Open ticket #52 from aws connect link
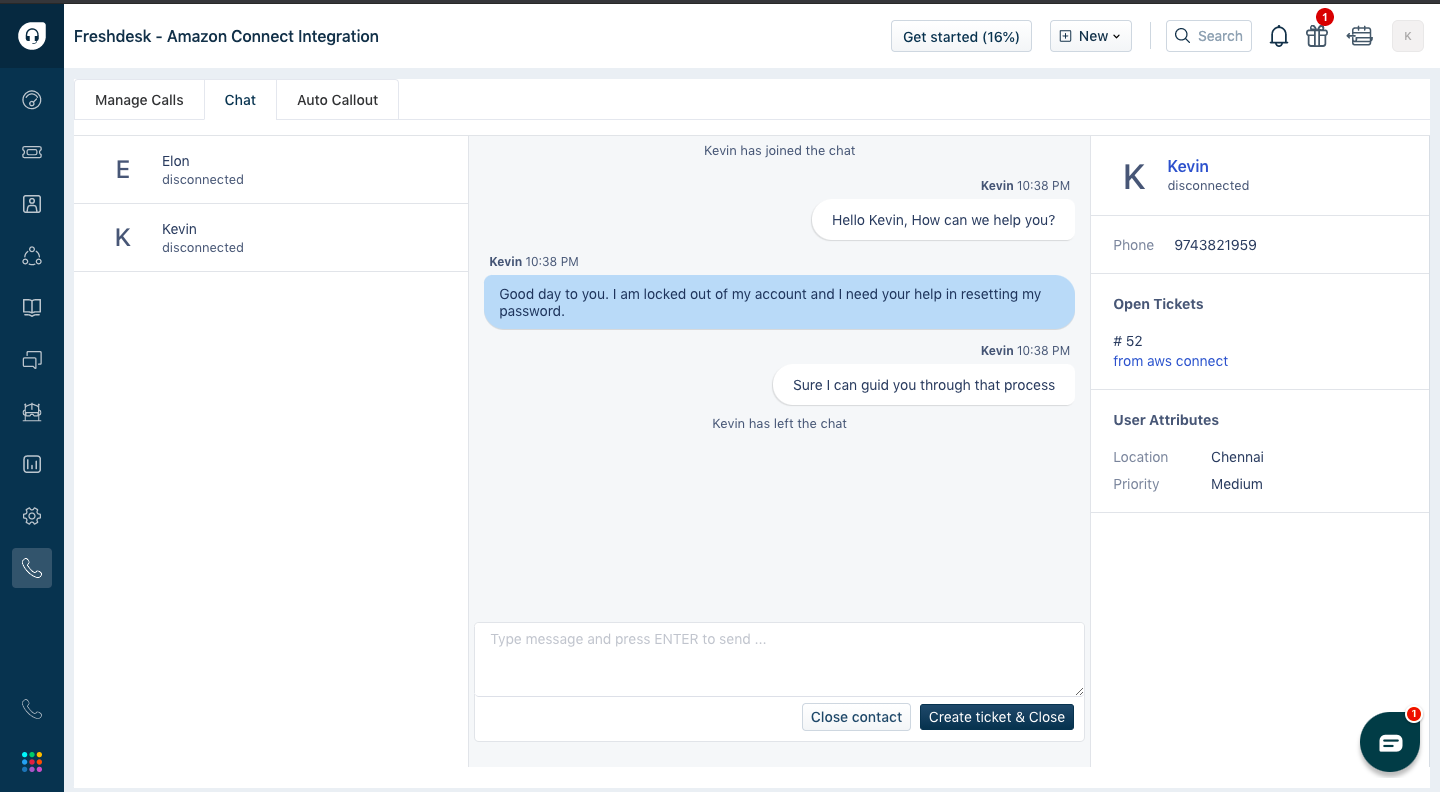The image size is (1440, 792). click(x=1170, y=361)
